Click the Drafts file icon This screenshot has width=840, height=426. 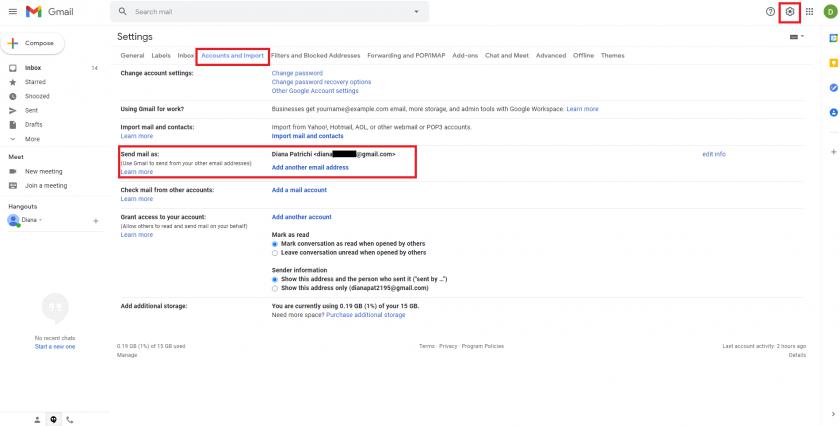[13, 125]
